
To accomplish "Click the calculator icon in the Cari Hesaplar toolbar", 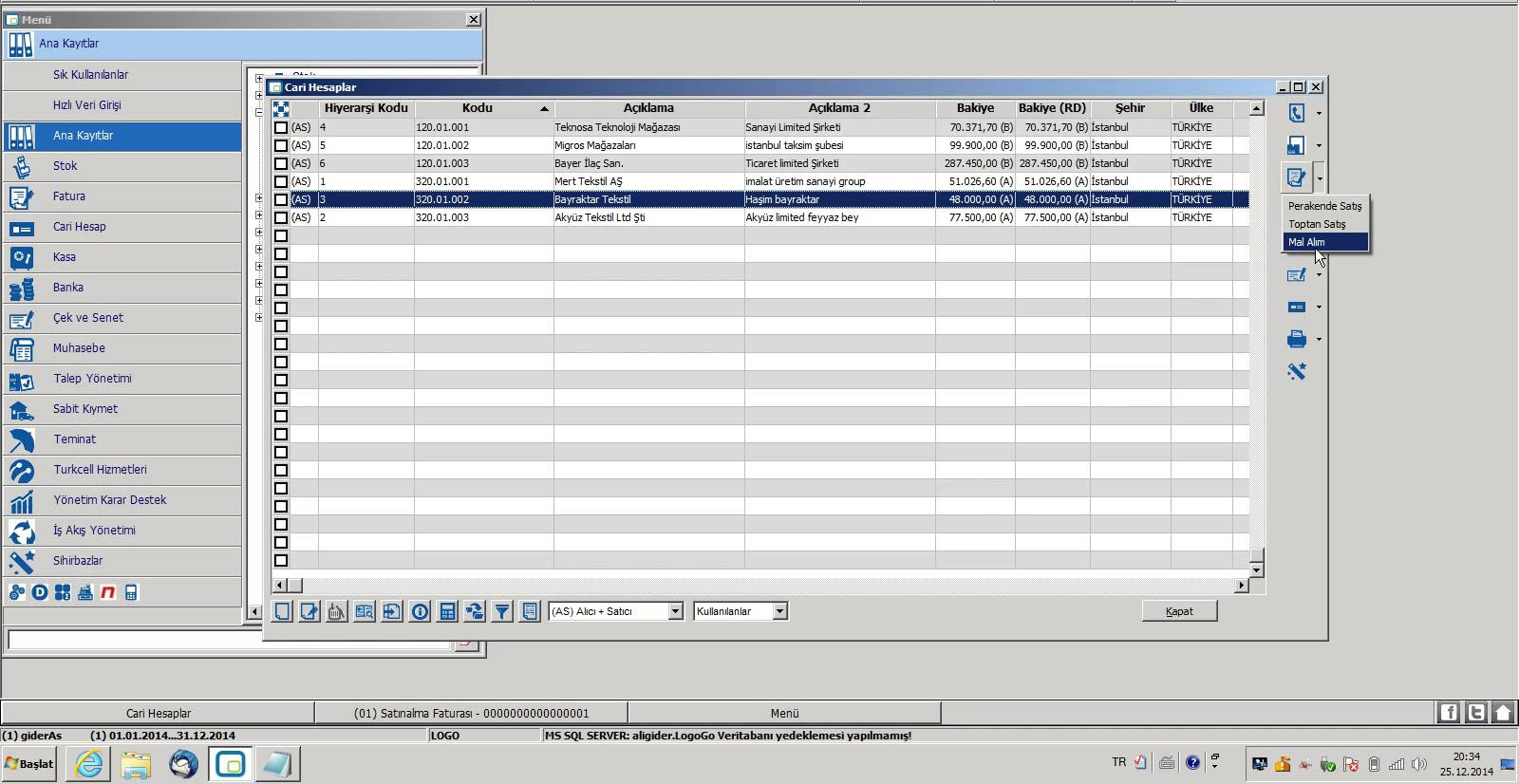I will (x=447, y=612).
